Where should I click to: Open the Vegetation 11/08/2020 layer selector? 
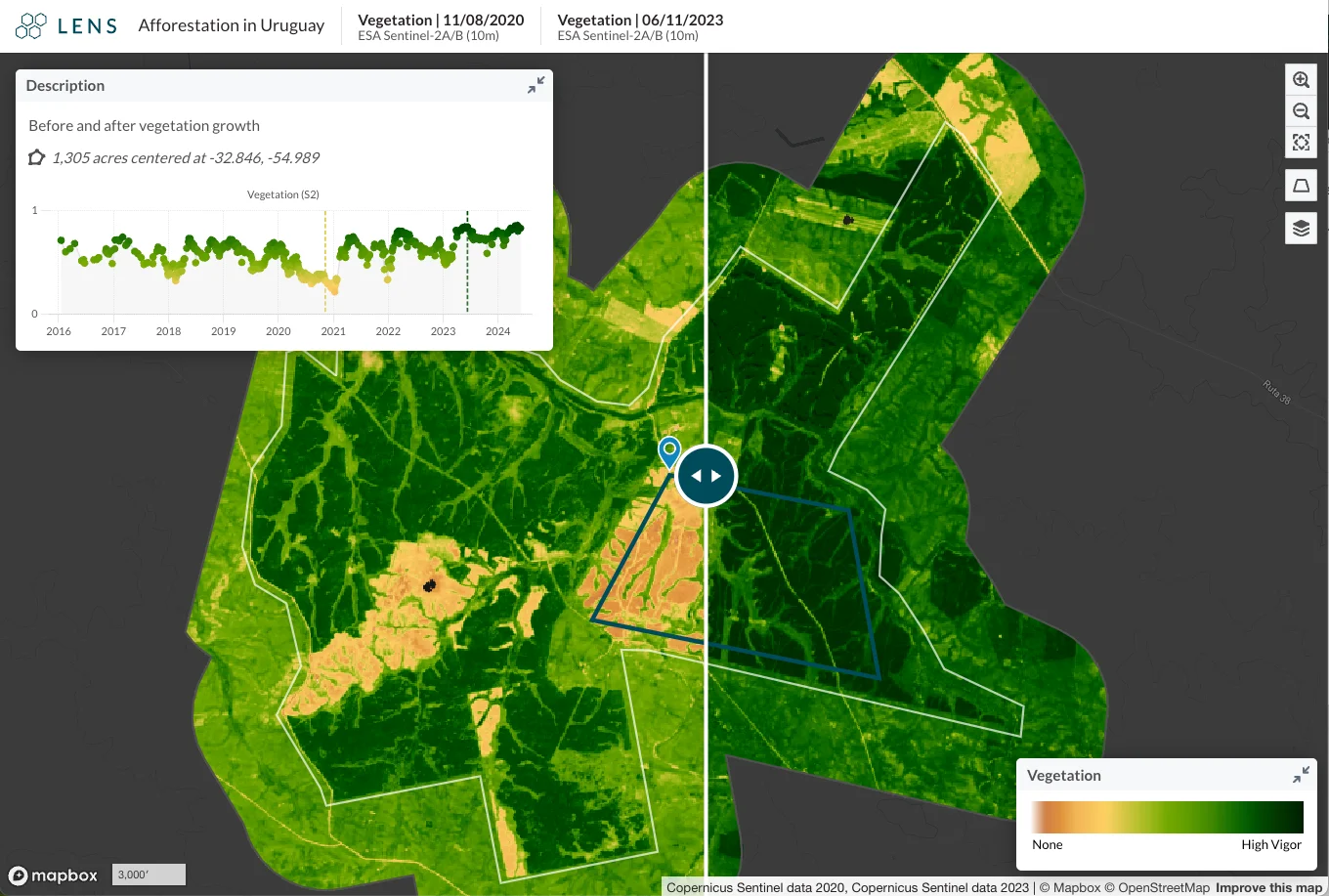tap(441, 26)
